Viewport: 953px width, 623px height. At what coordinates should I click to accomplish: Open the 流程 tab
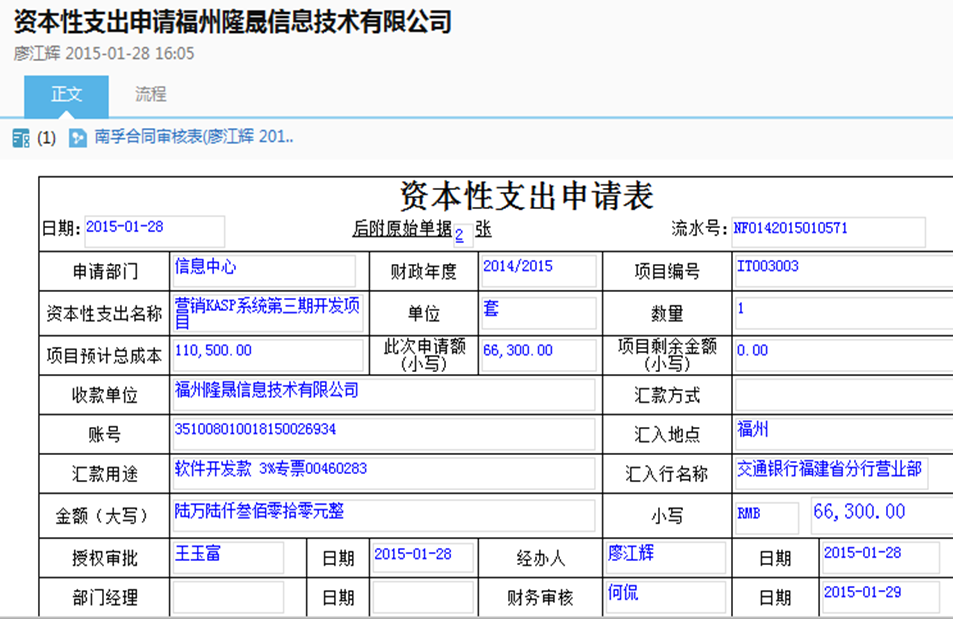[150, 95]
